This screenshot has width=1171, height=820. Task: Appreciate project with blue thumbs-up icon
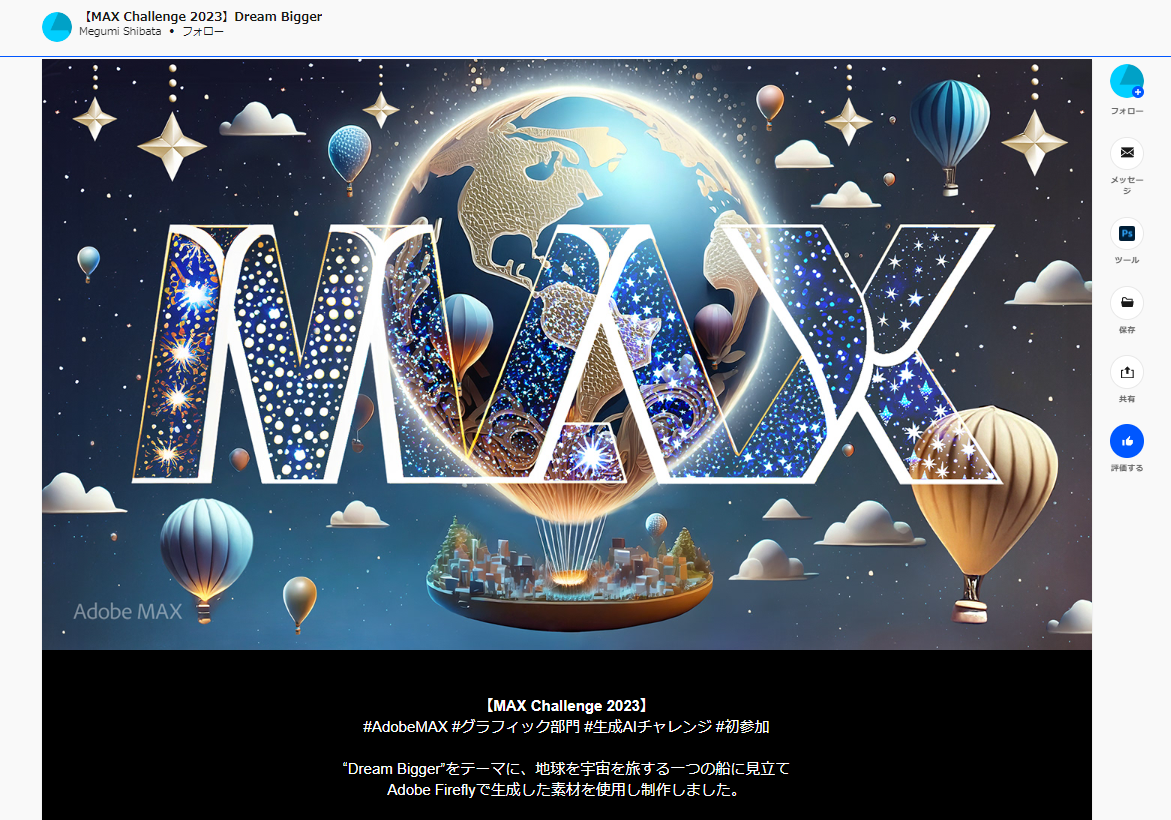click(1127, 441)
